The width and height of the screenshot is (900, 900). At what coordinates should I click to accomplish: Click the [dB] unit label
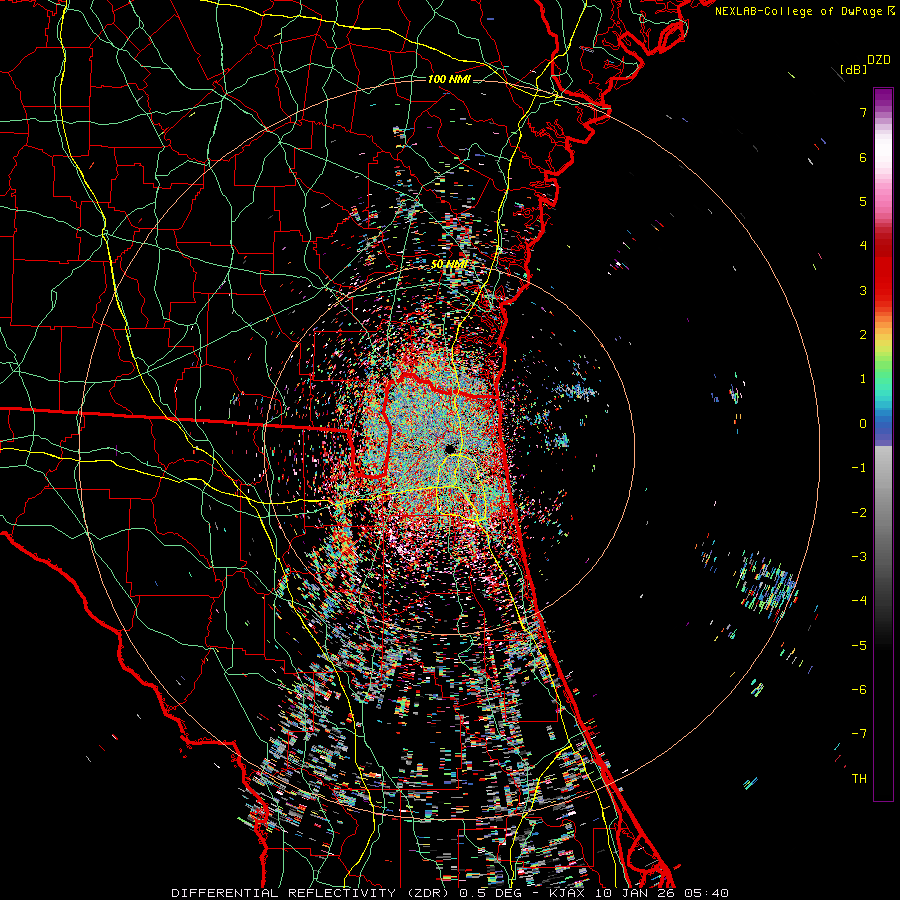point(853,69)
